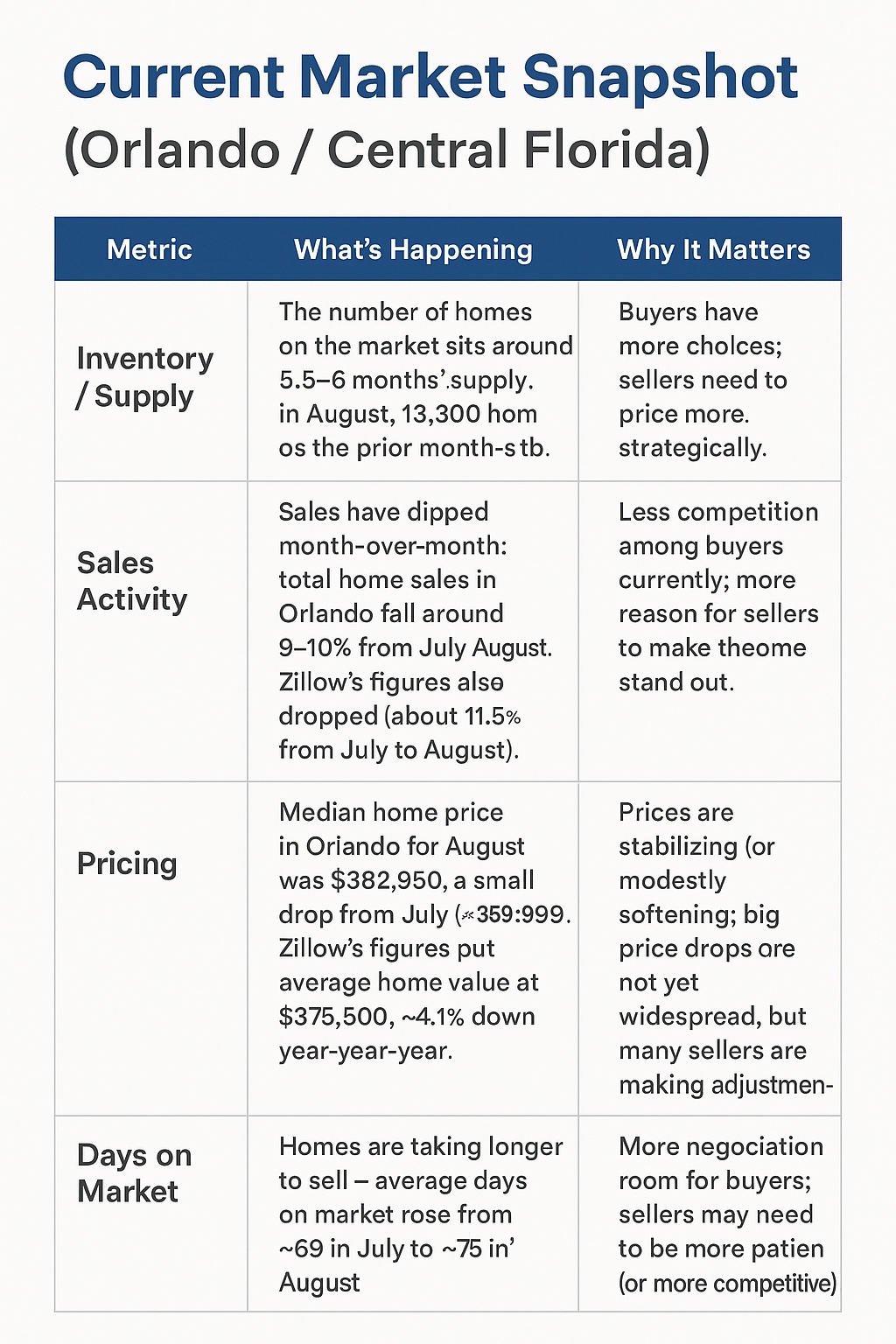Image resolution: width=896 pixels, height=1344 pixels.
Task: Click the 'Pricing' row label
Action: (x=128, y=864)
